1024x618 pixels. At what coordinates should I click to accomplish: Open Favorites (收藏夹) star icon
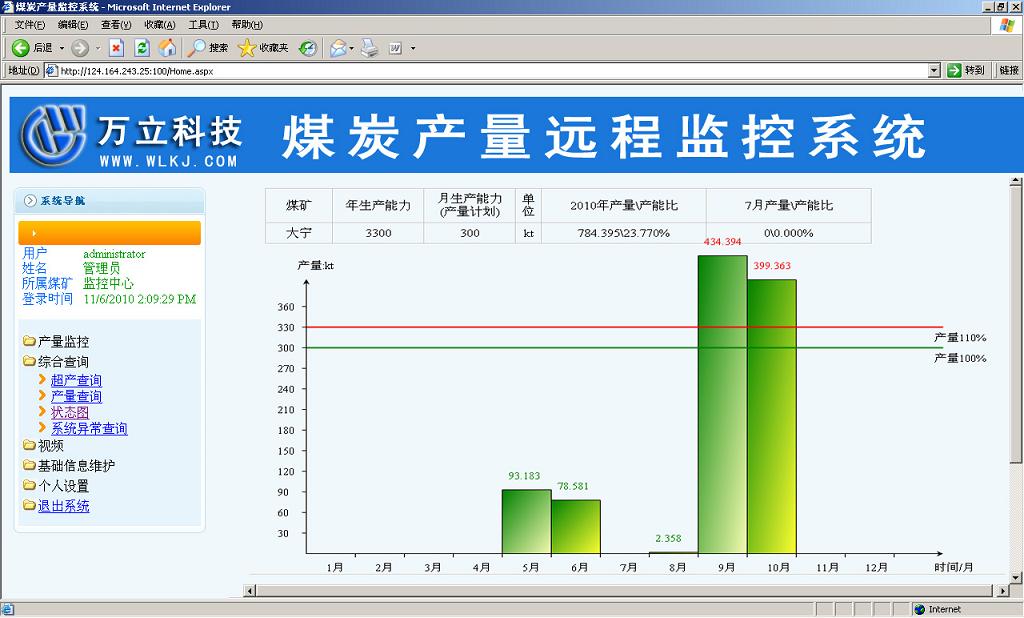tap(264, 47)
